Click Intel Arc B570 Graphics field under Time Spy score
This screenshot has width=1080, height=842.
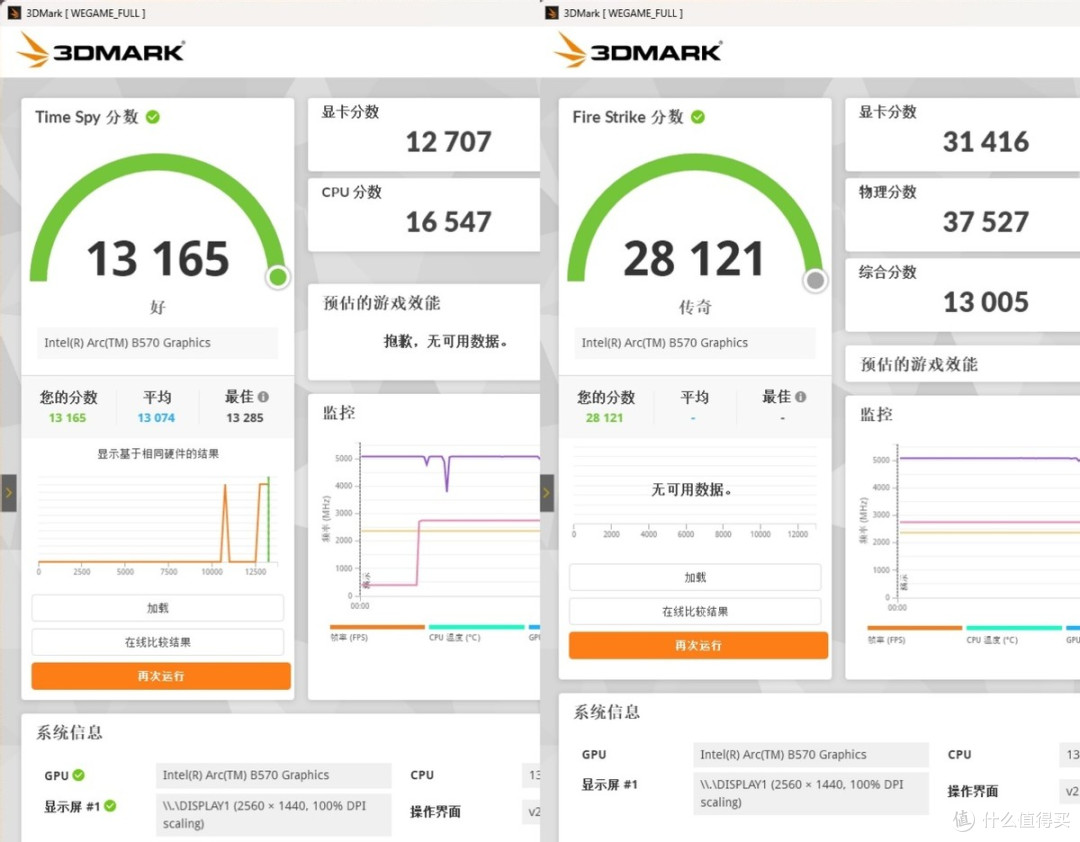[158, 342]
